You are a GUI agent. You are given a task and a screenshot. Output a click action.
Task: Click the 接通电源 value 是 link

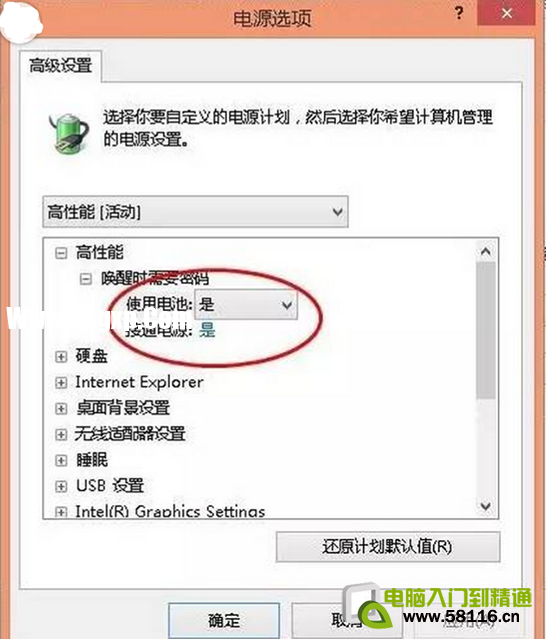(207, 330)
